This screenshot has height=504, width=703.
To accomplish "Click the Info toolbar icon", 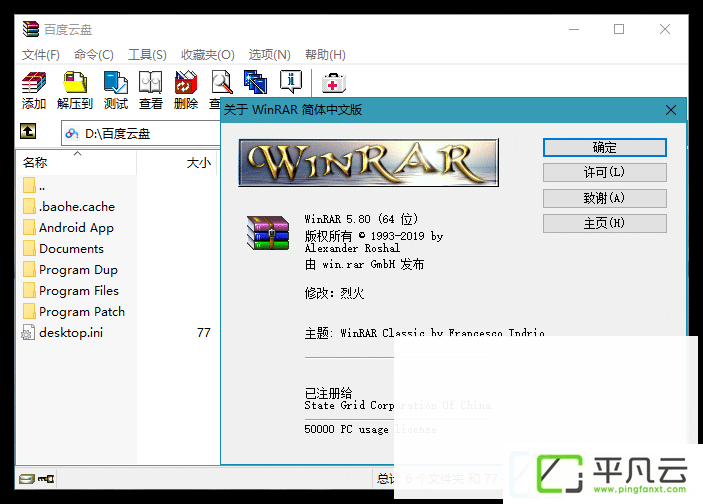I will [291, 82].
